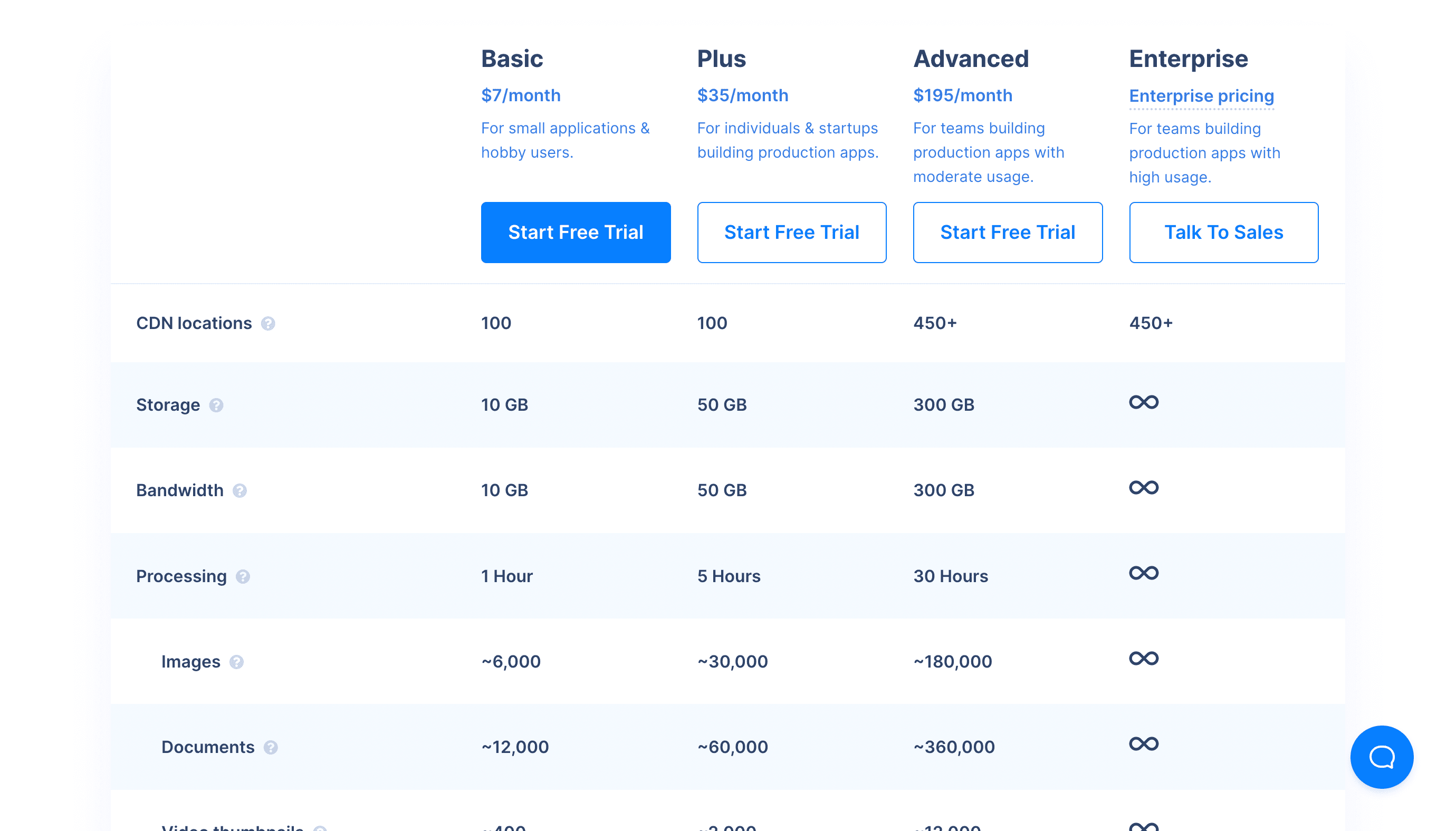Click the Advanced Bandwidth 300 GB value
This screenshot has height=831, width=1456.
click(x=944, y=491)
